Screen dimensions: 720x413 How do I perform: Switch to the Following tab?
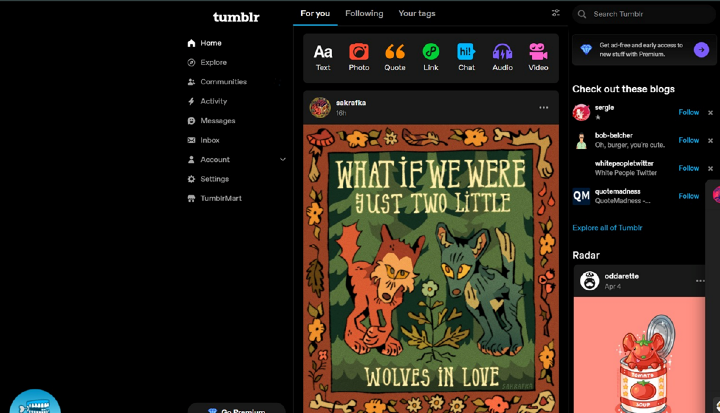364,13
